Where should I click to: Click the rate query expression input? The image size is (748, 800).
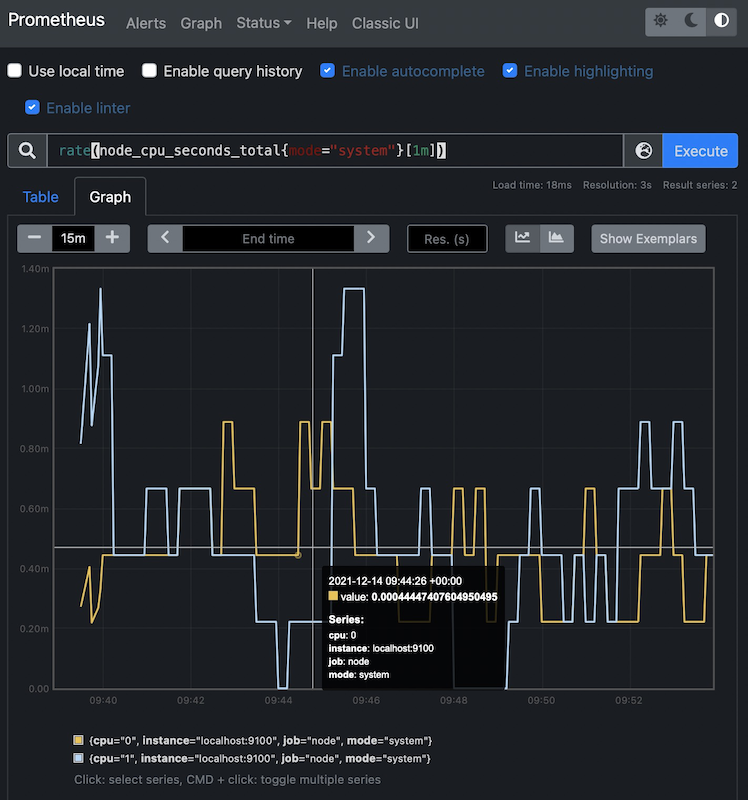coord(335,151)
